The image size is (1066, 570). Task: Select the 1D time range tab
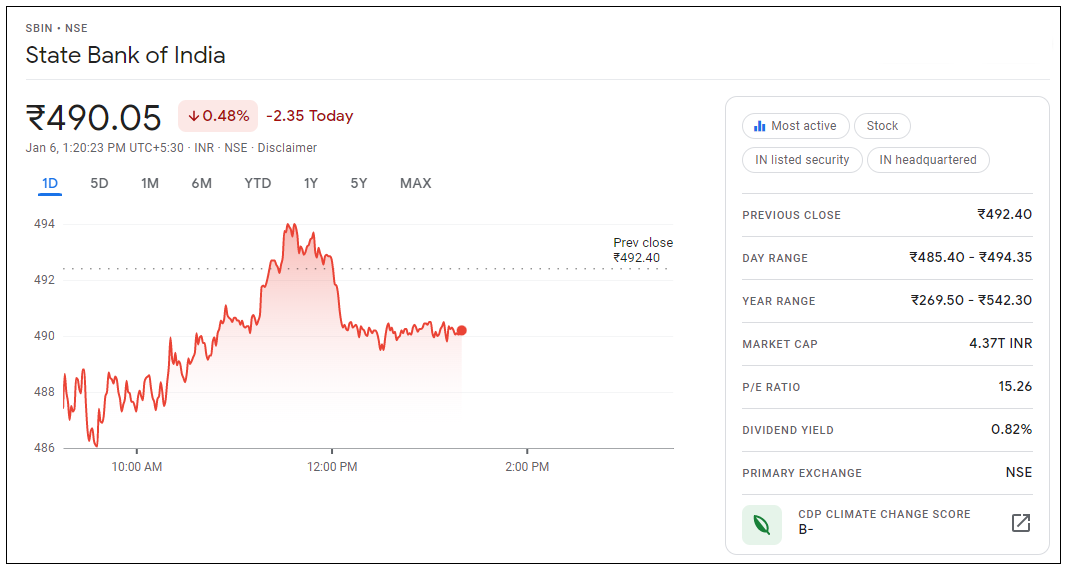pyautogui.click(x=50, y=183)
